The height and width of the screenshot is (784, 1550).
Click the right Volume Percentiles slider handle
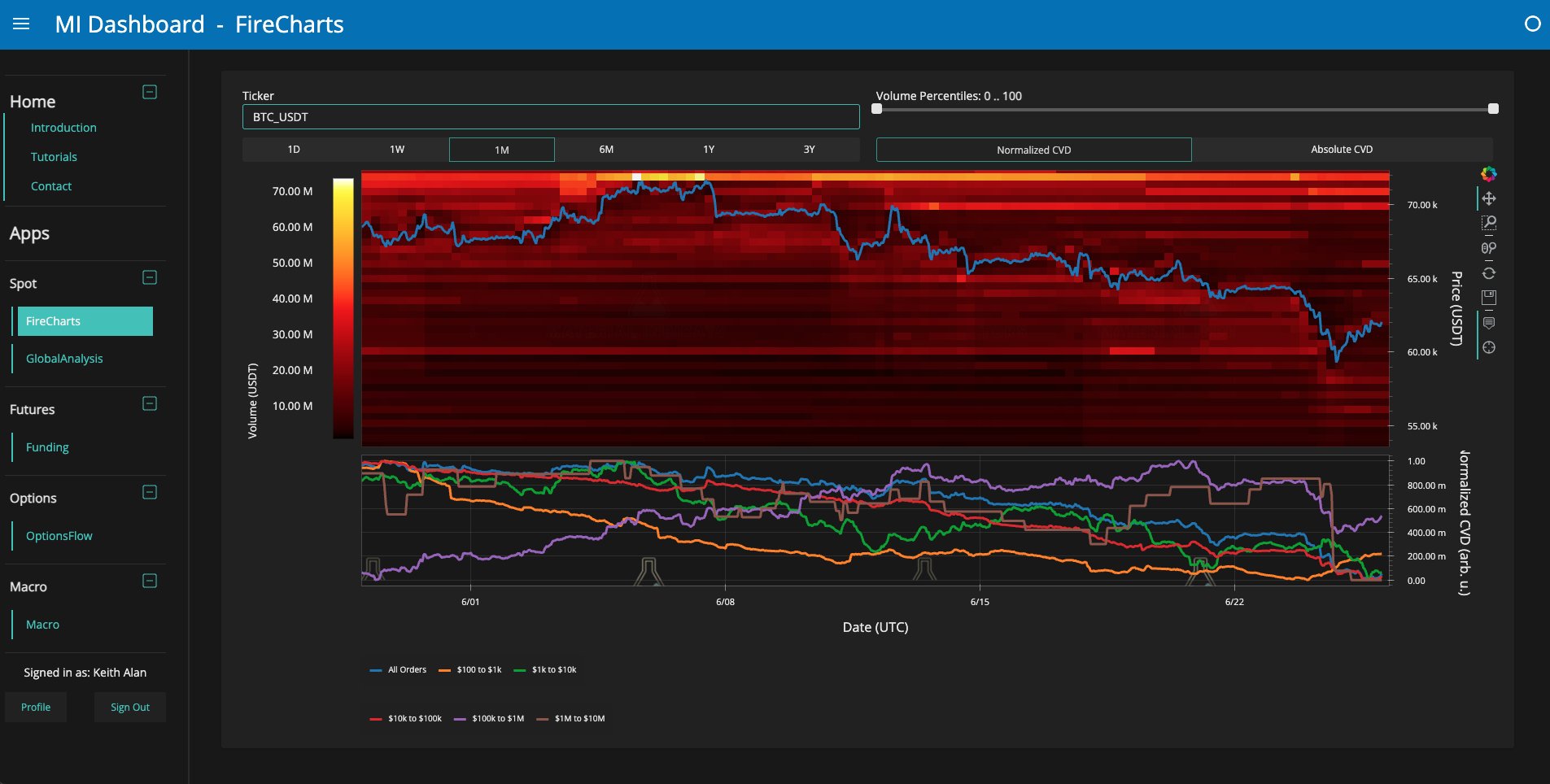(x=1493, y=109)
